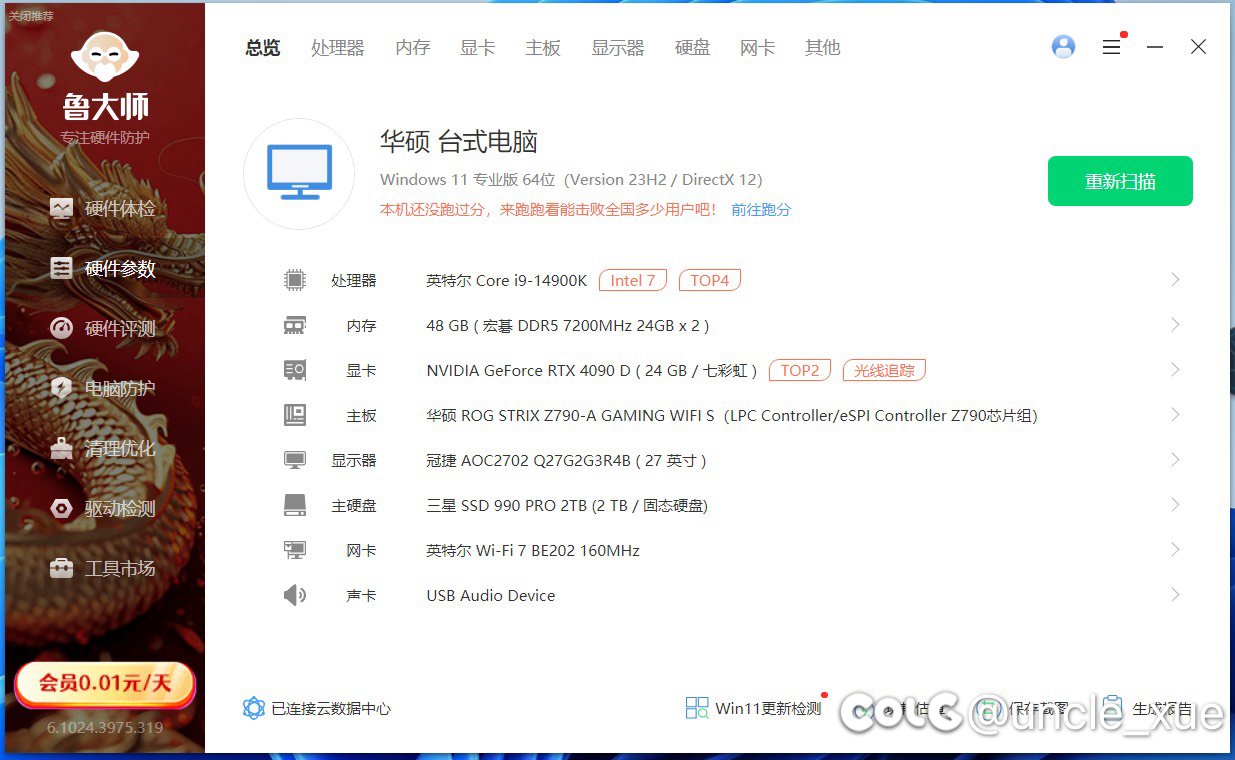Click the 主硬盘 disk row icon
Screen dimensions: 1235x760
coord(294,505)
